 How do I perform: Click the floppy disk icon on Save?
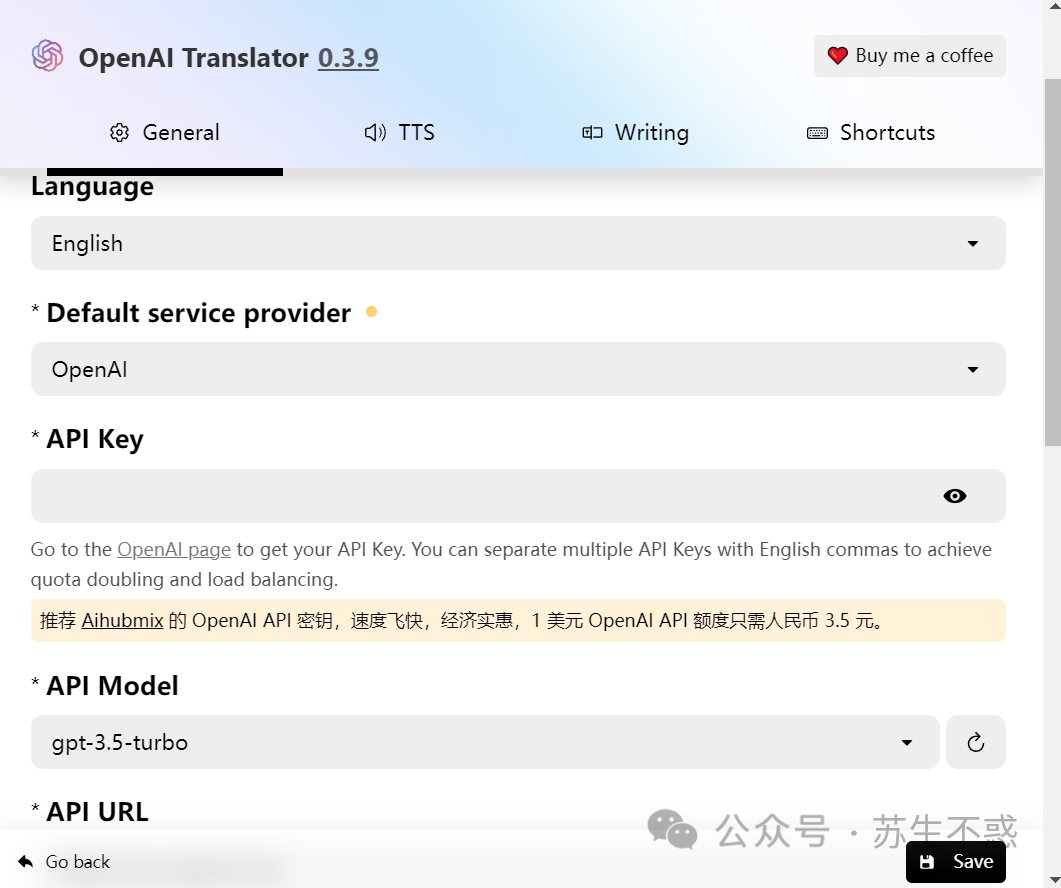coord(927,862)
